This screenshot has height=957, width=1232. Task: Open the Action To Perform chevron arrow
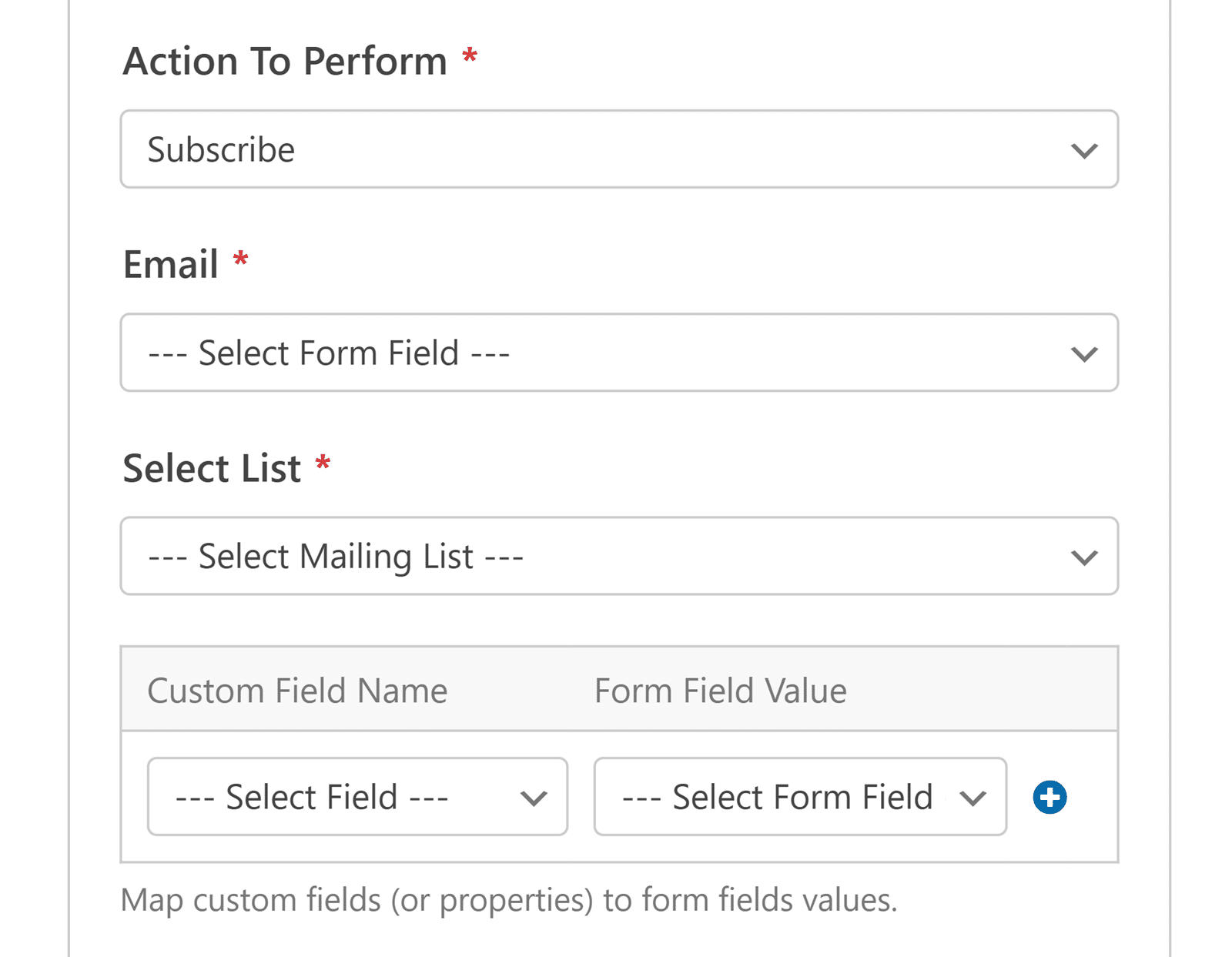click(1084, 150)
